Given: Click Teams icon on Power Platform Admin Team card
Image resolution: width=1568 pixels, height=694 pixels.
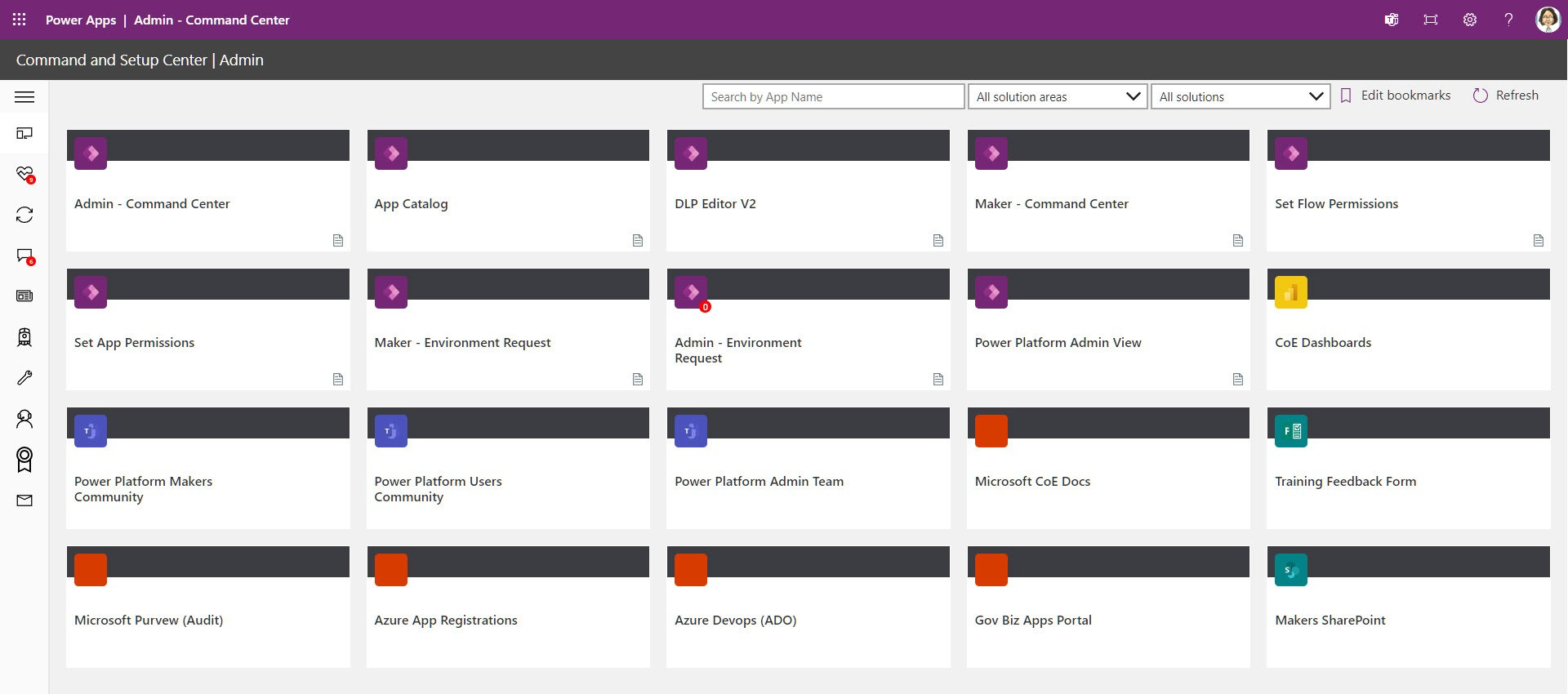Looking at the screenshot, I should tap(691, 431).
